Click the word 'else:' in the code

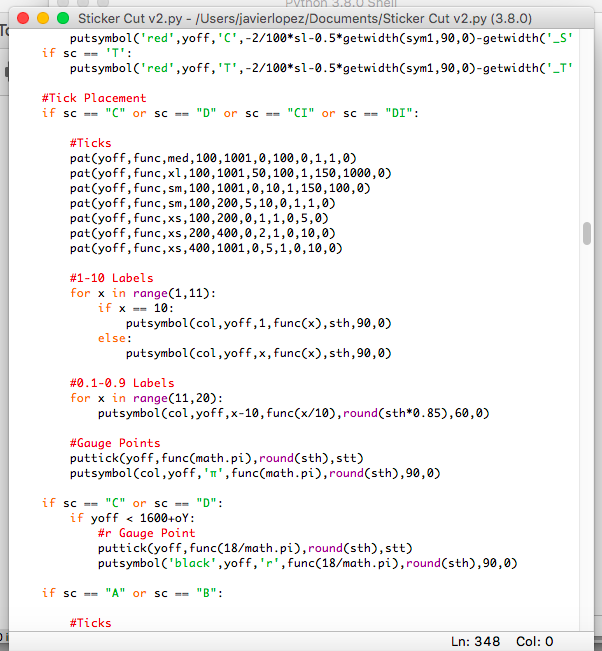coord(115,338)
